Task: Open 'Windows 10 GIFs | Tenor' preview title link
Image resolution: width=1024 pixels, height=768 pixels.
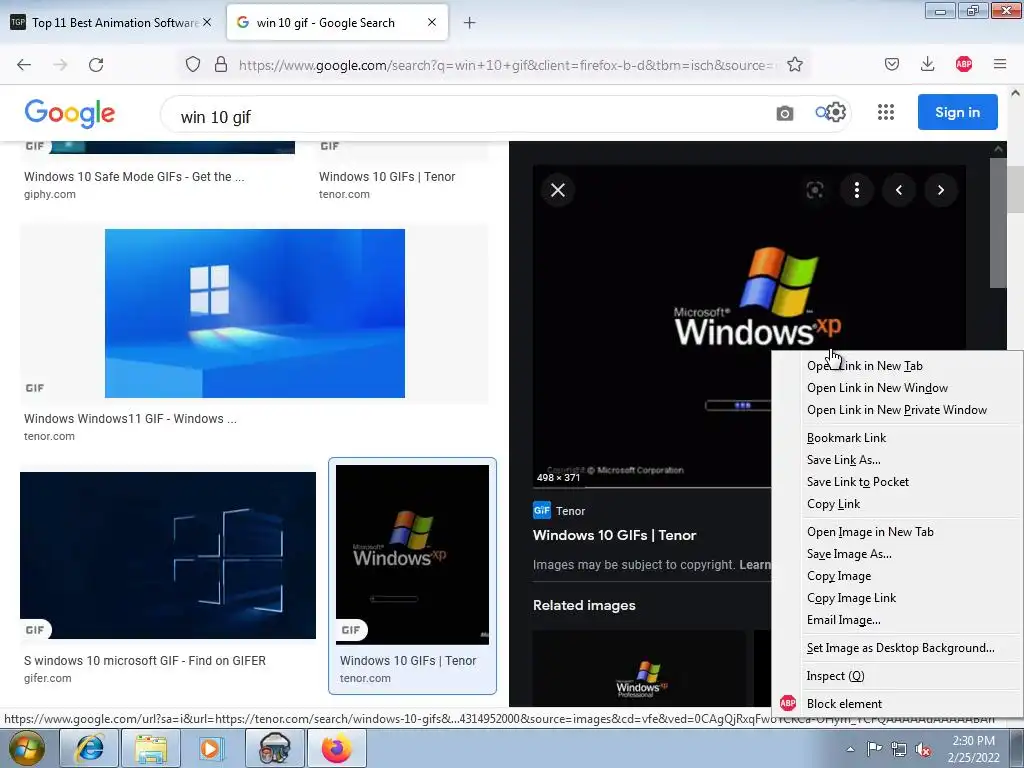Action: point(615,536)
